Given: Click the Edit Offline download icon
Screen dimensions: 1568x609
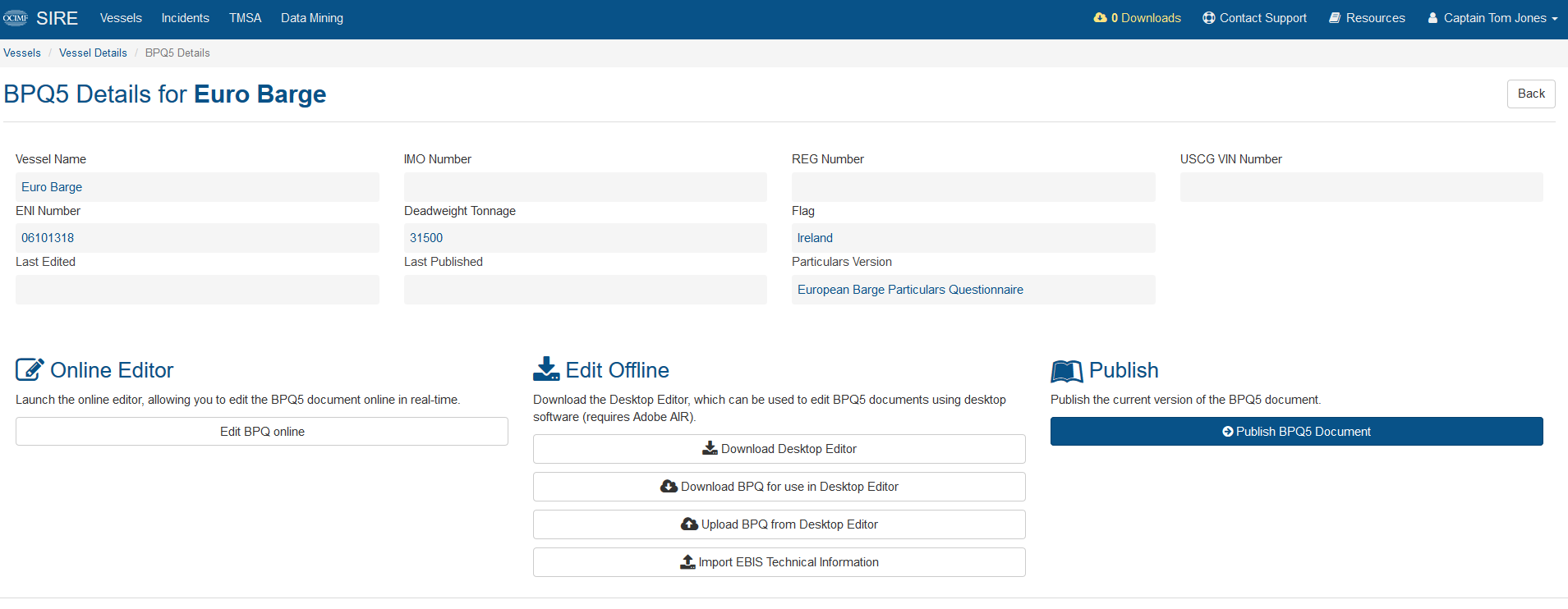Looking at the screenshot, I should click(546, 369).
